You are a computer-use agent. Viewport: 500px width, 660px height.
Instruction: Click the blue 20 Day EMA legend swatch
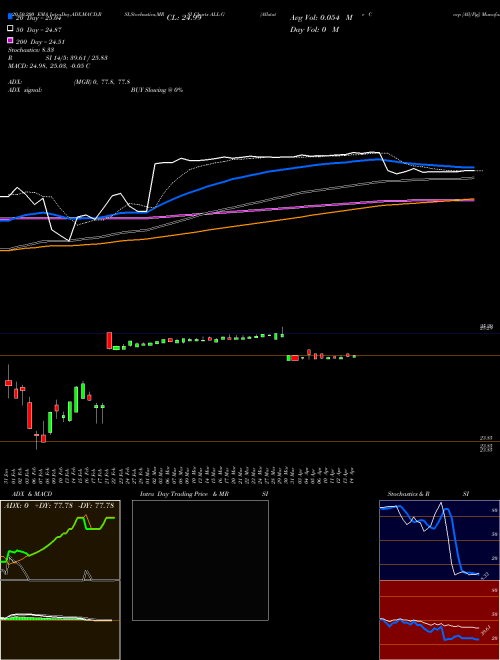[x=11, y=17]
